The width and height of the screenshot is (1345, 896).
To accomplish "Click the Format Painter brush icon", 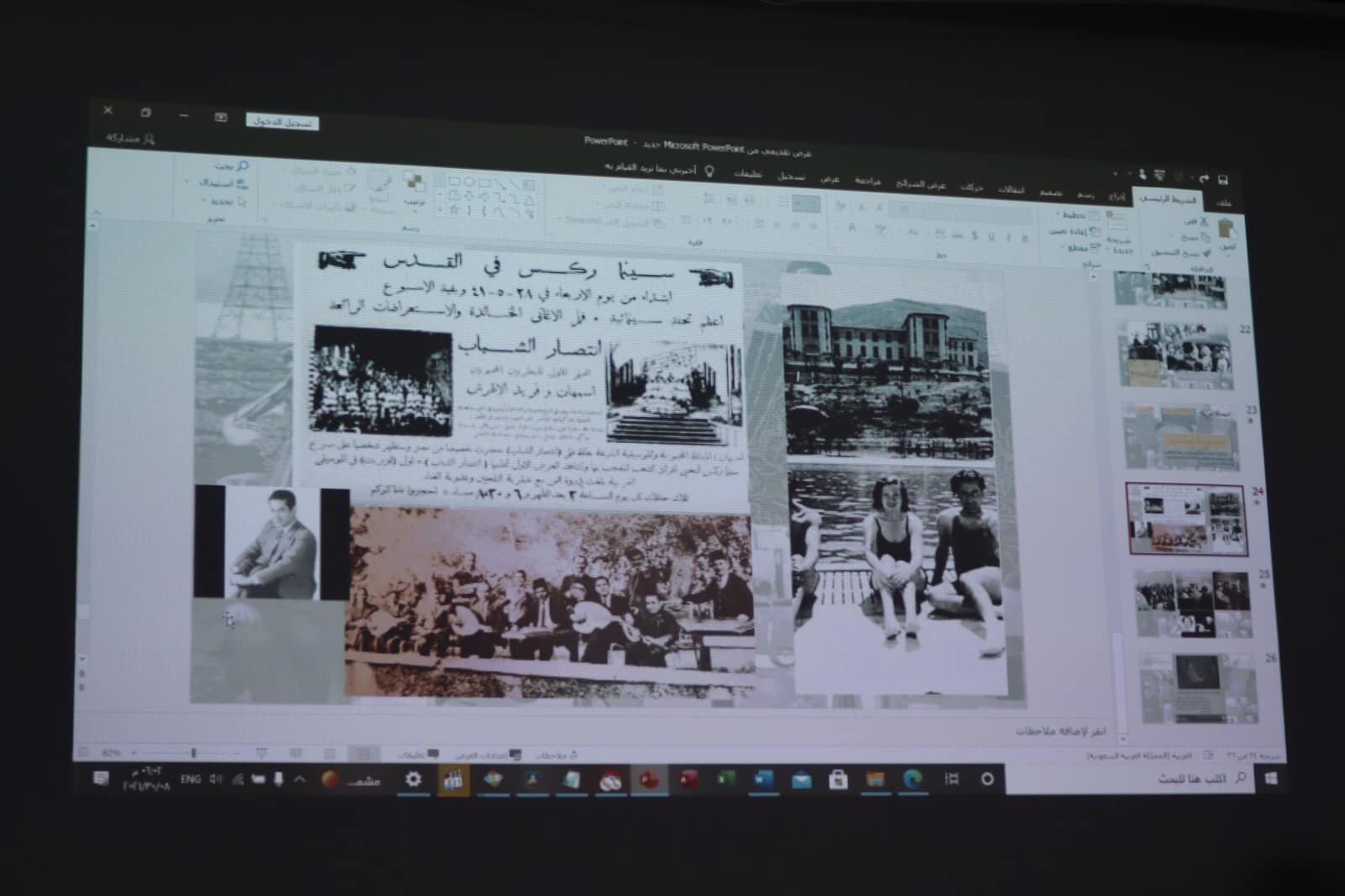I will [1207, 253].
